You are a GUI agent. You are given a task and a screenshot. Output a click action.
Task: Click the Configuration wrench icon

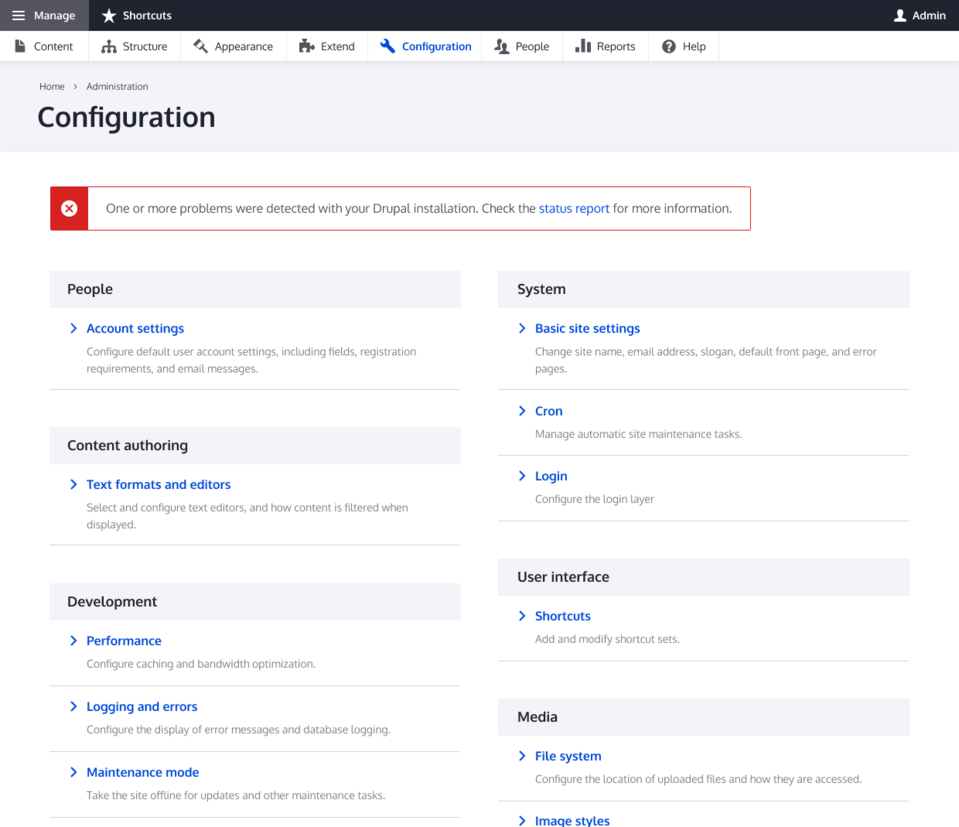[x=387, y=46]
